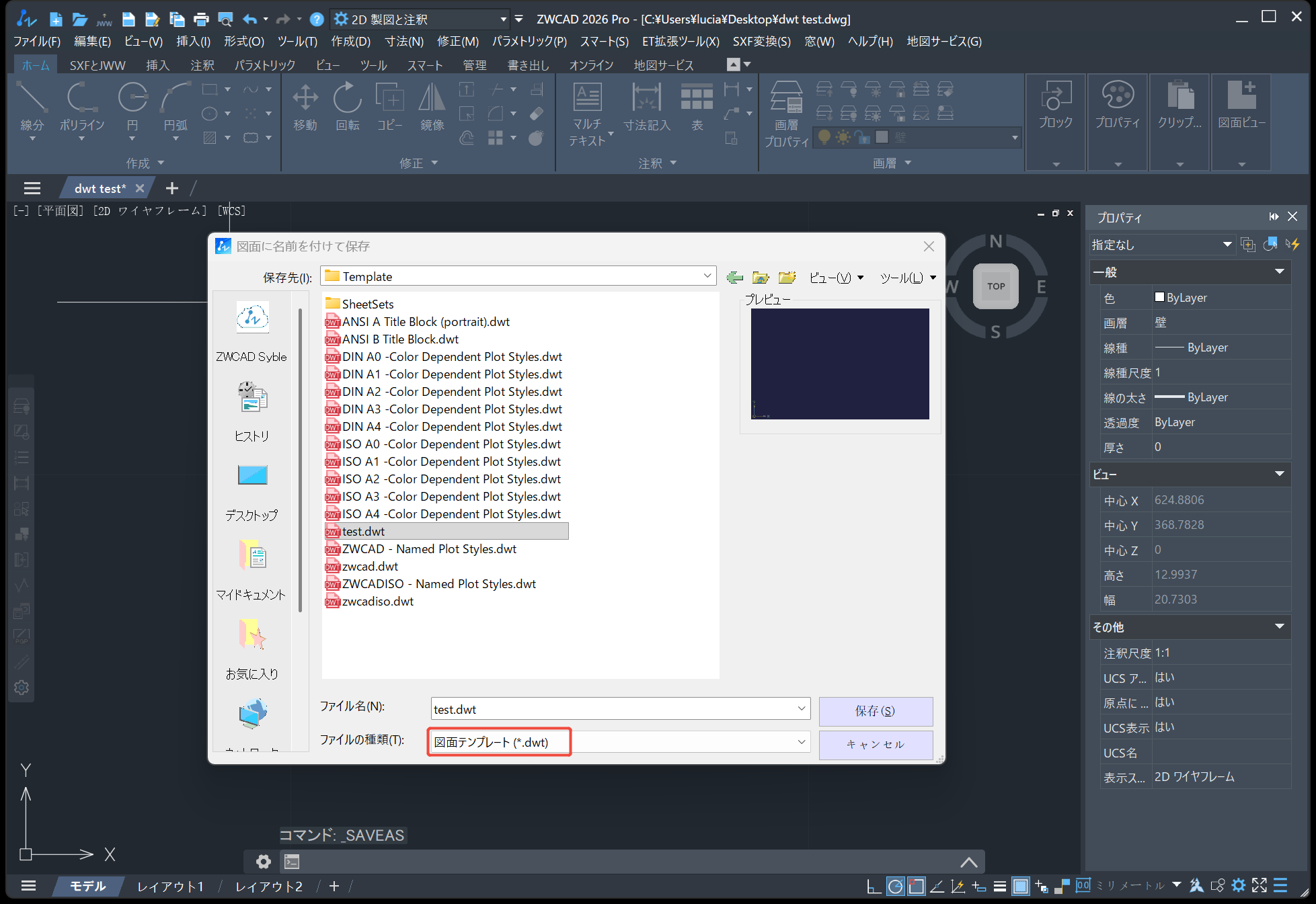Open the file type 図面テンプレート dropdown
This screenshot has height=904, width=1316.
coord(802,742)
